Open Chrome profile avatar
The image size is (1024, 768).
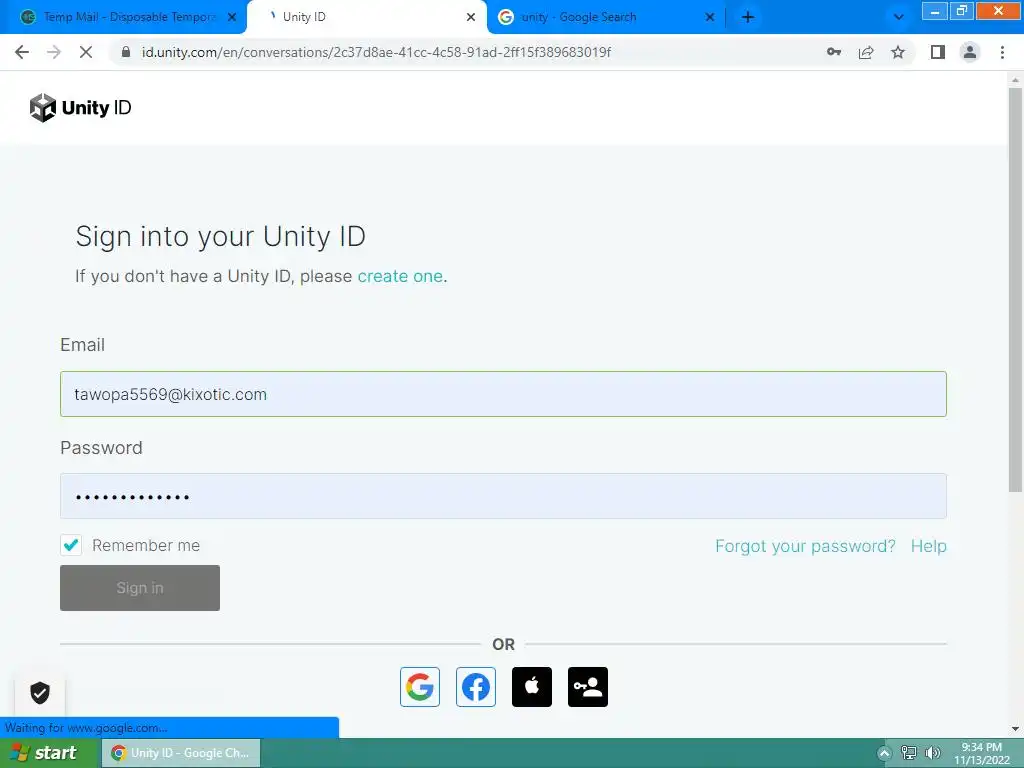tap(970, 52)
